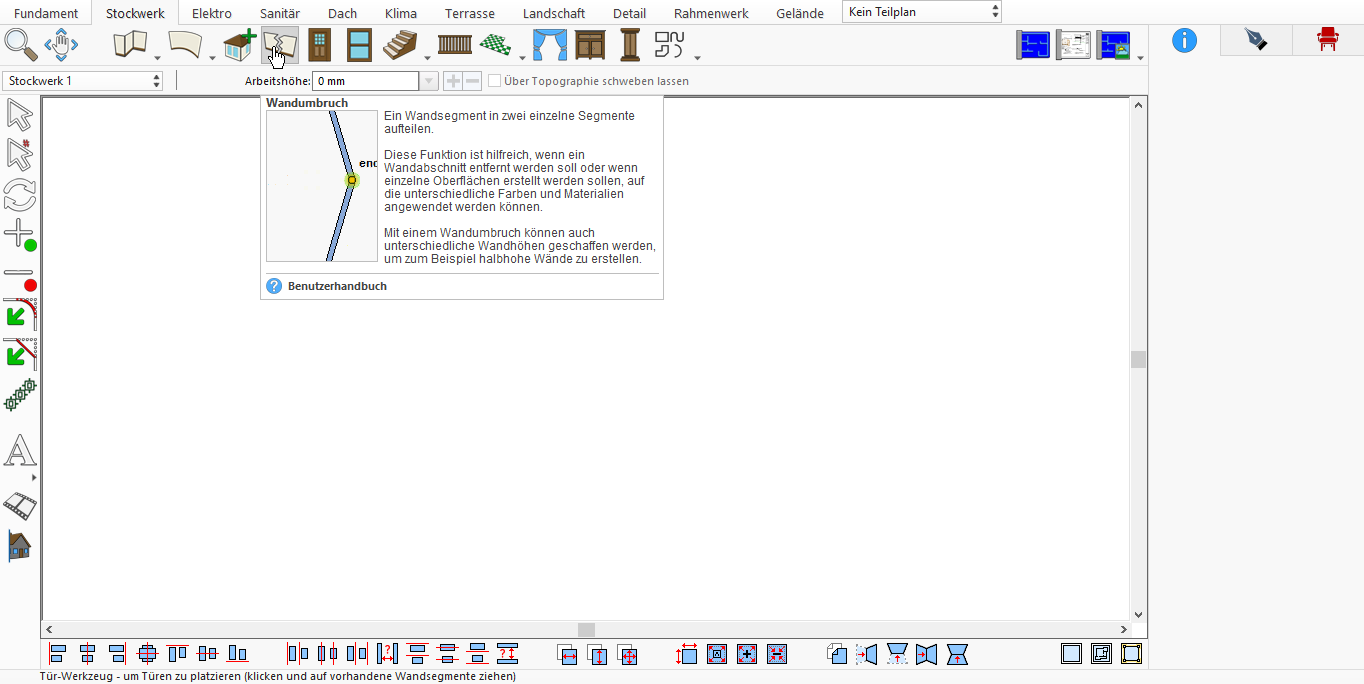
Task: Expand the Arbeitshöhe value dropdown arrow
Action: click(x=429, y=81)
